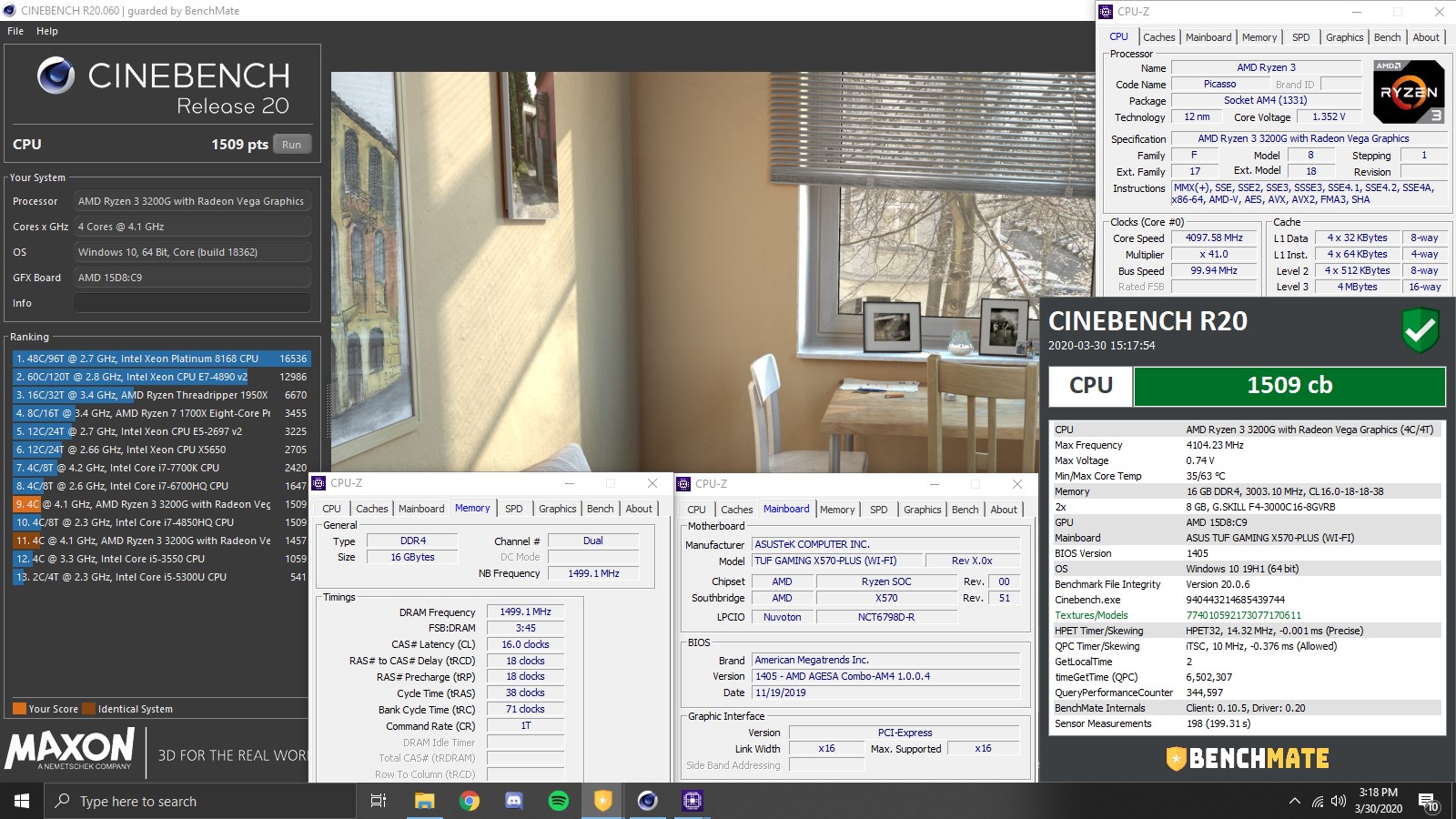Click the Windows Start button
This screenshot has height=819, width=1456.
pyautogui.click(x=22, y=801)
